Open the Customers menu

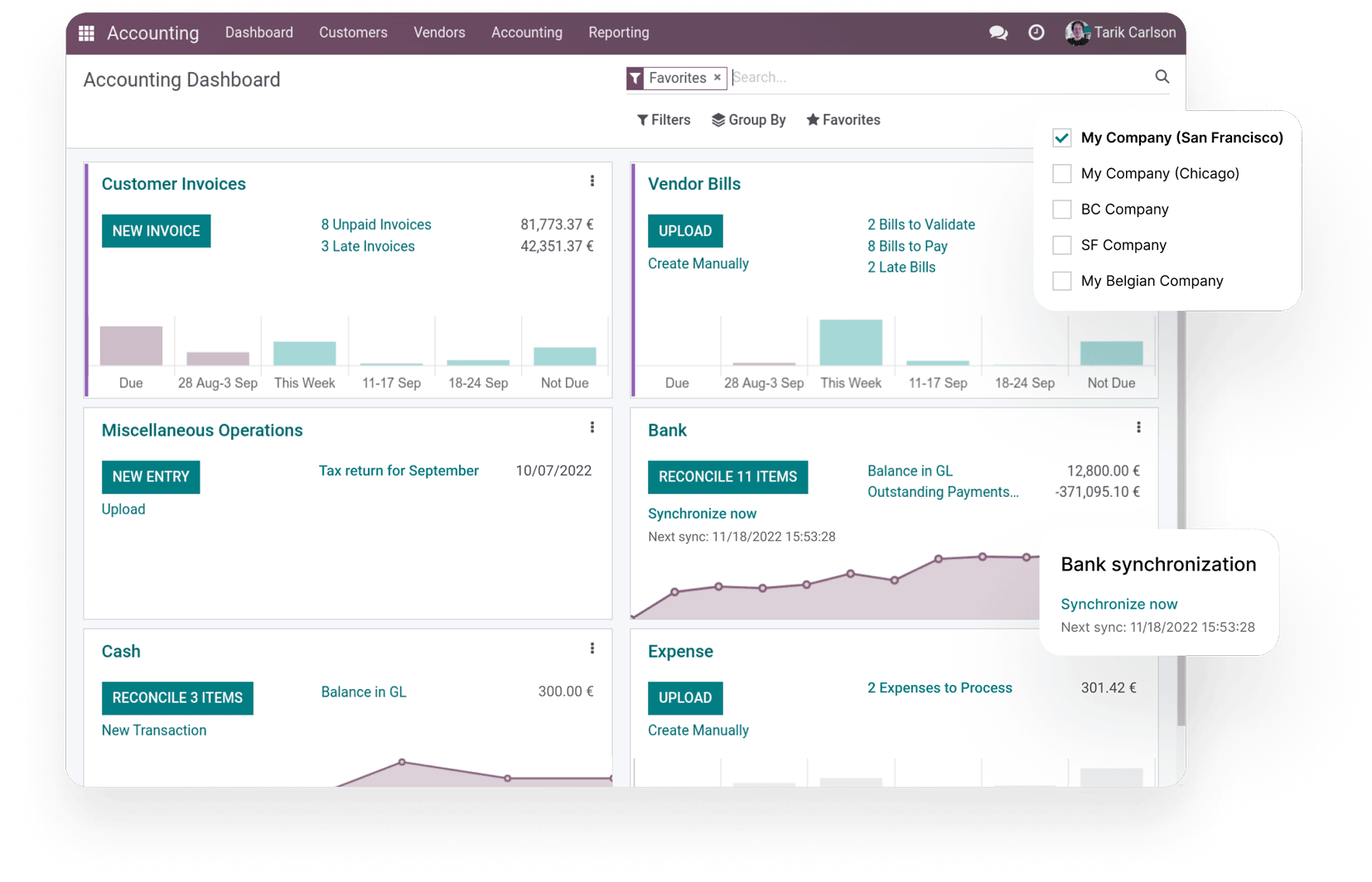point(353,32)
